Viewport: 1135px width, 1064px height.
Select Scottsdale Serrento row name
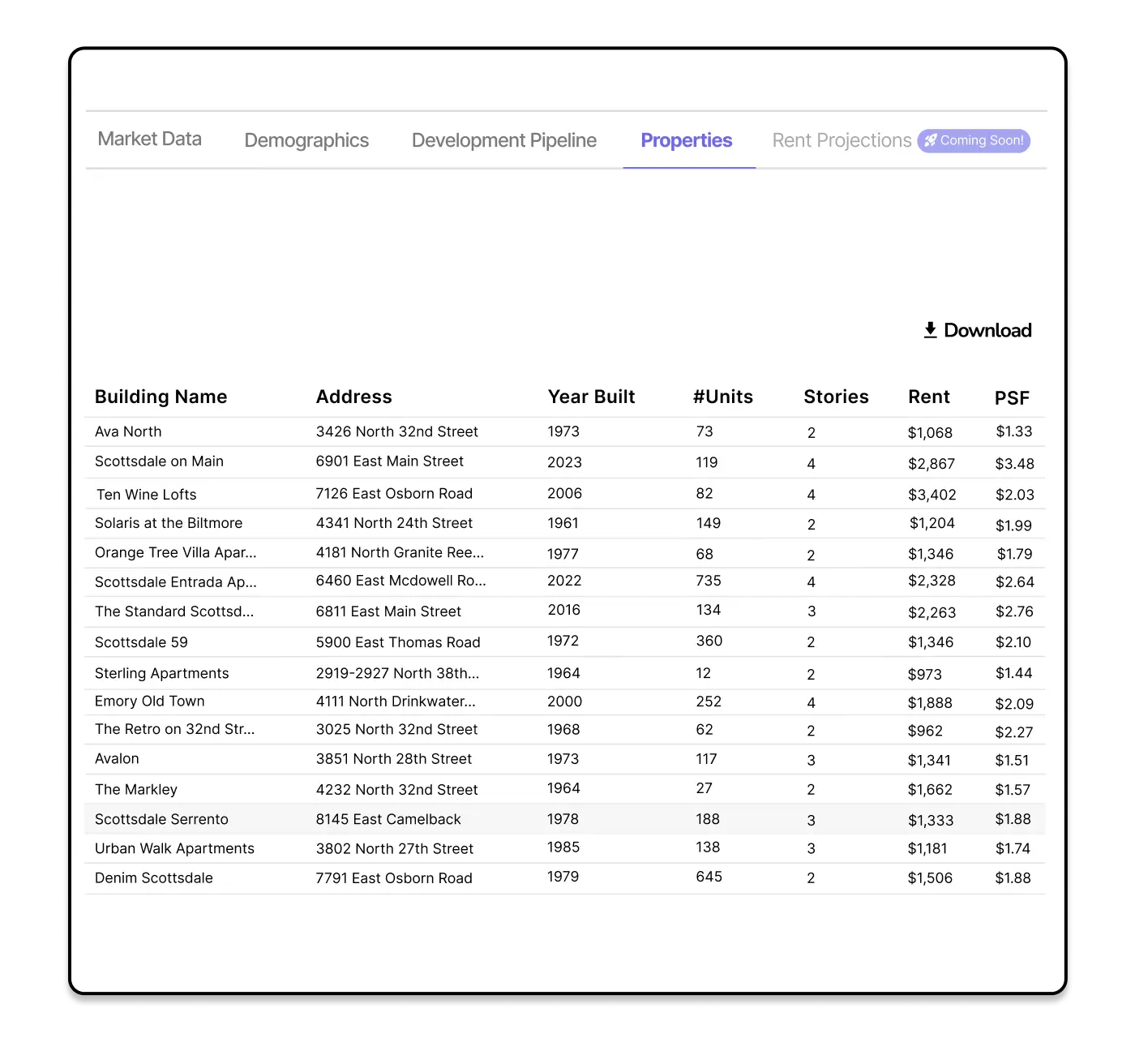point(161,819)
